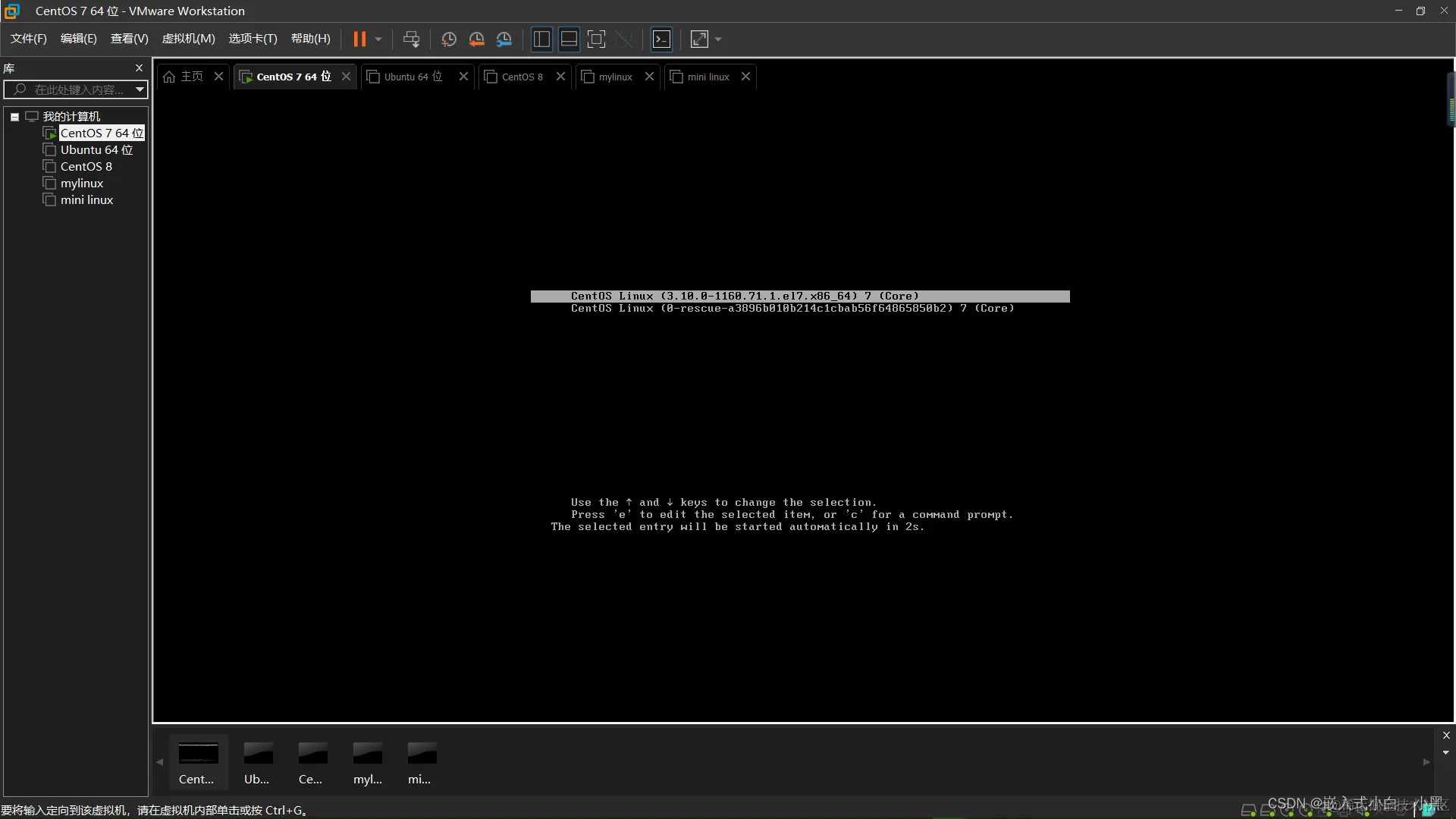1456x819 pixels.
Task: Select the CentOS Linux rescue boot entry
Action: (x=792, y=309)
